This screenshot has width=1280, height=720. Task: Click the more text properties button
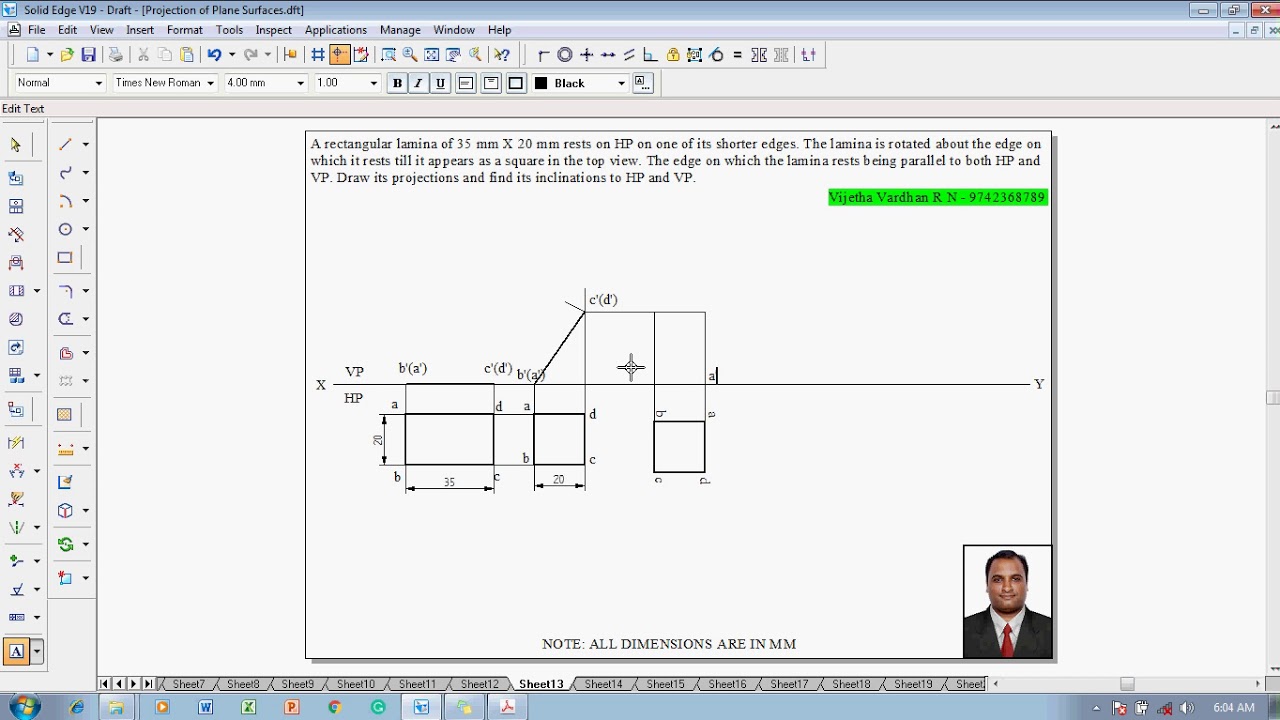[x=642, y=83]
